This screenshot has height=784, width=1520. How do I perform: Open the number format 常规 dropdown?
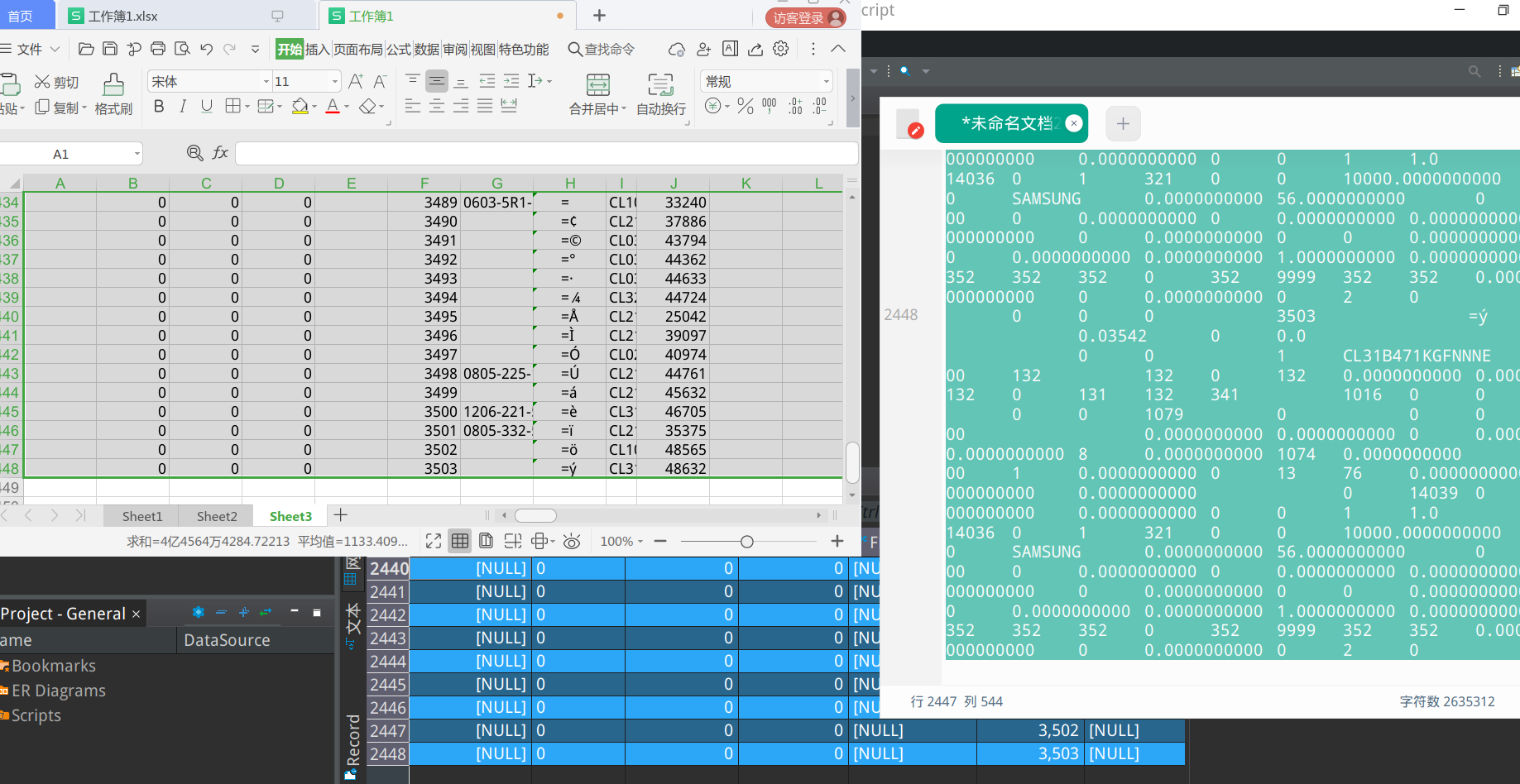pyautogui.click(x=826, y=81)
